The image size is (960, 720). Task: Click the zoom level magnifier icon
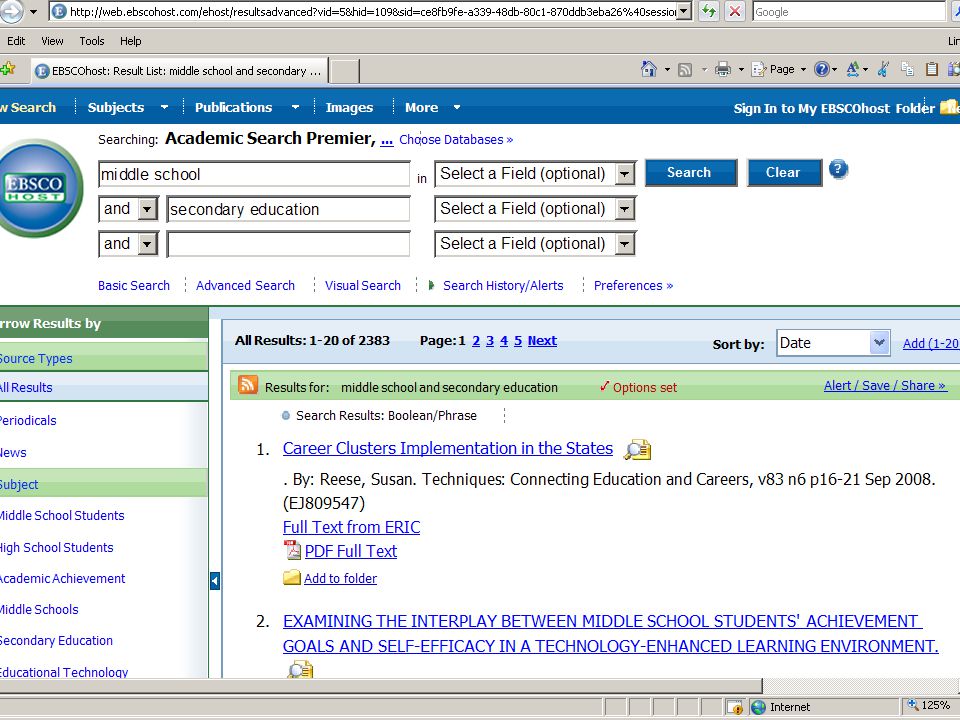pos(912,705)
